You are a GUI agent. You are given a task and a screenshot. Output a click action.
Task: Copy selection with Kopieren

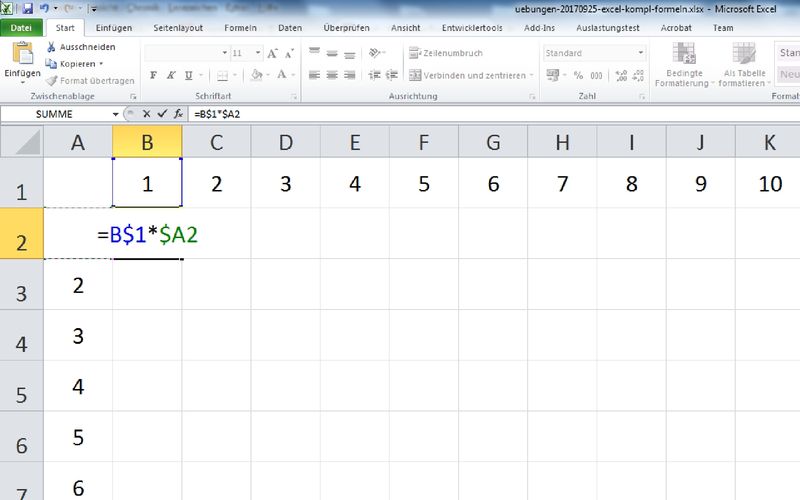pos(70,64)
